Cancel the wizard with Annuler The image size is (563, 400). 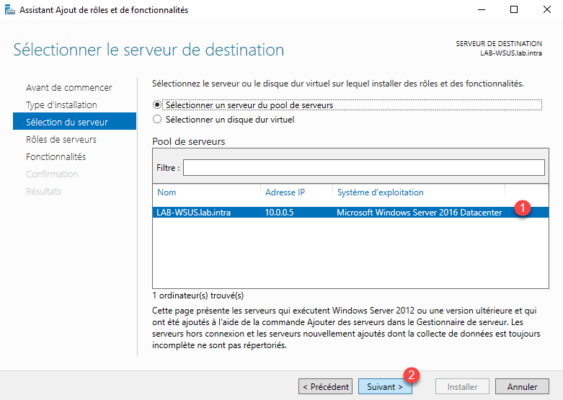click(x=522, y=386)
